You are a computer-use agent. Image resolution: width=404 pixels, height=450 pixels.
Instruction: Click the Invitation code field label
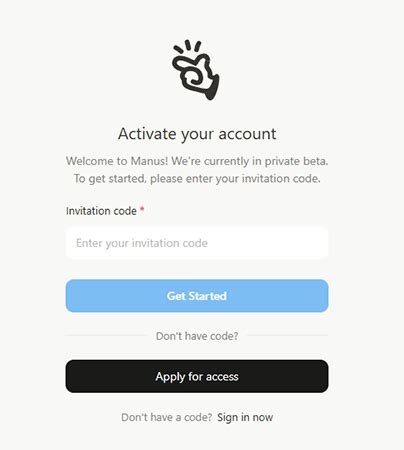pos(101,211)
